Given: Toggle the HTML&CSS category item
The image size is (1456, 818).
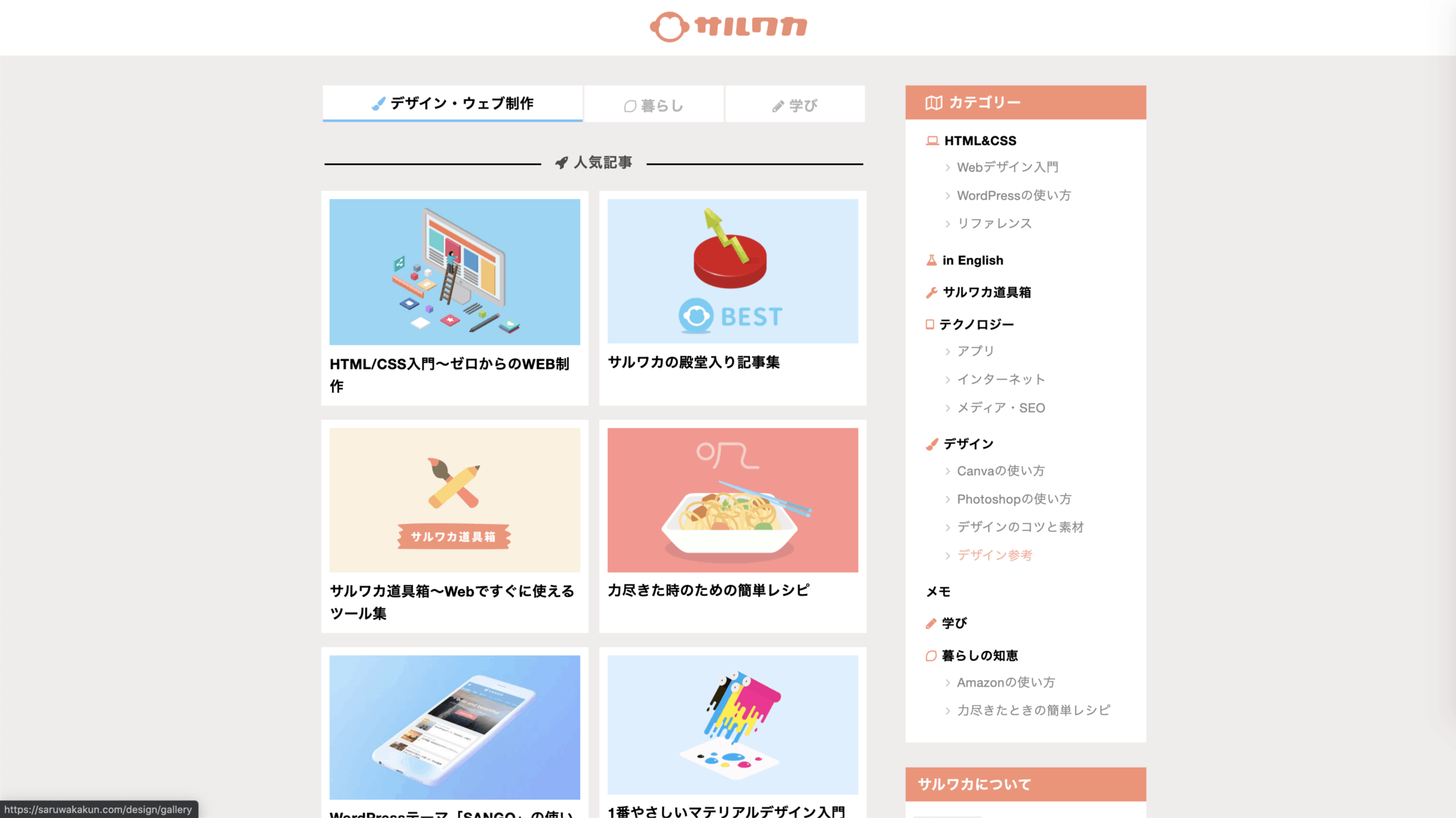Looking at the screenshot, I should pos(981,140).
